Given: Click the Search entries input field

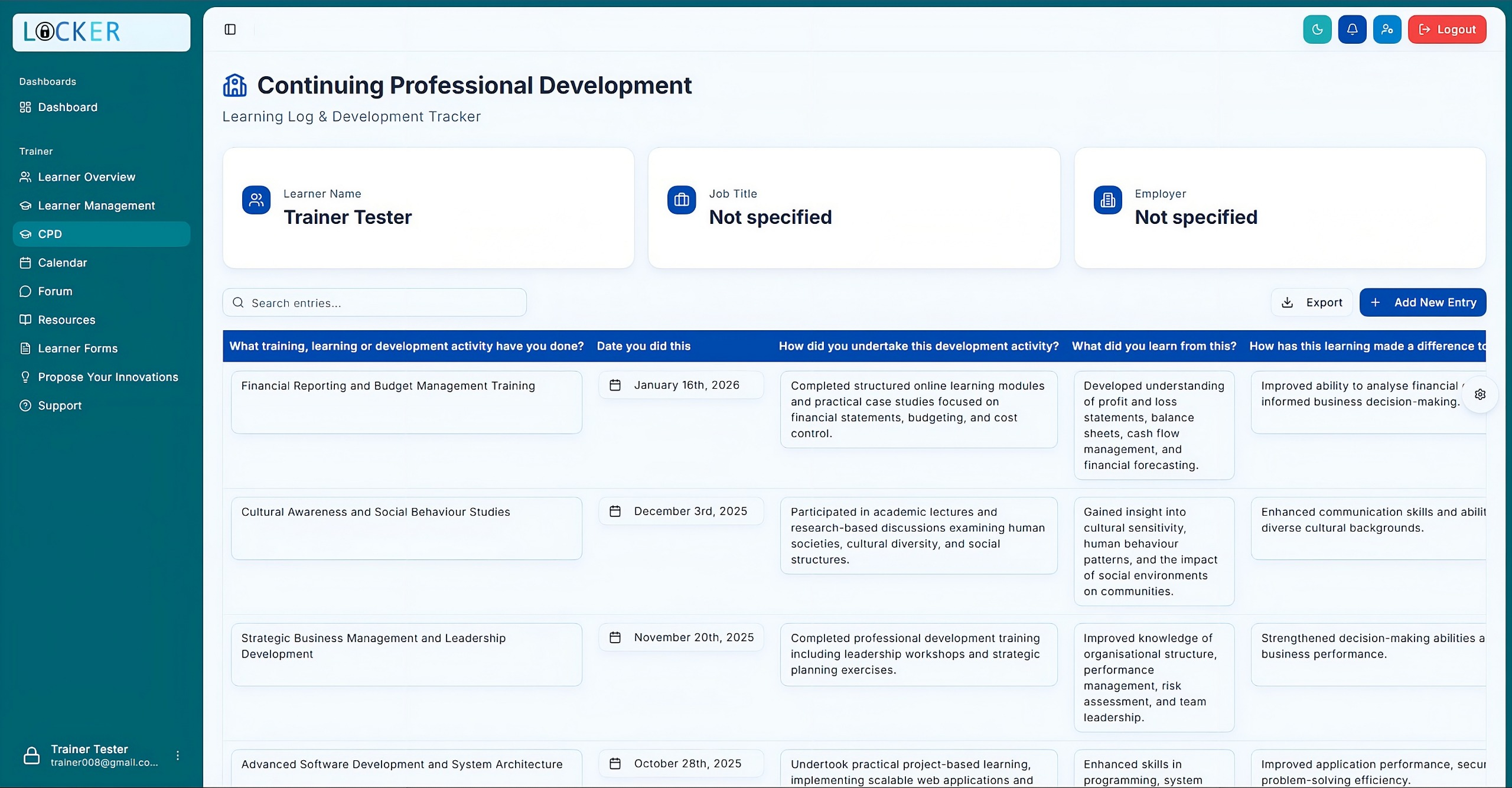Looking at the screenshot, I should coord(374,302).
